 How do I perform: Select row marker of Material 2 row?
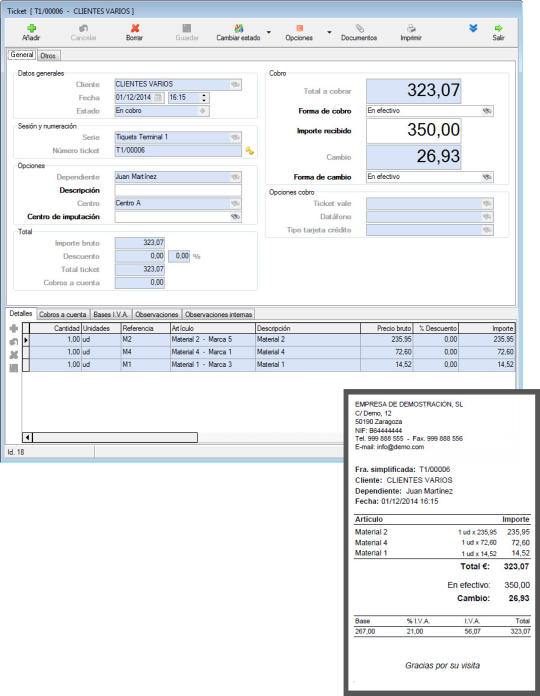pyautogui.click(x=26, y=340)
